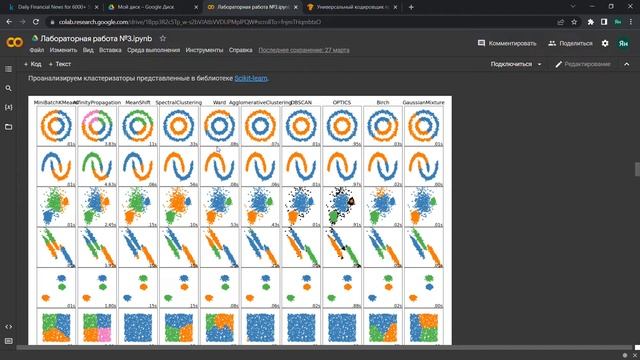The width and height of the screenshot is (640, 360).
Task: Click the Birch column header text
Action: tap(383, 102)
